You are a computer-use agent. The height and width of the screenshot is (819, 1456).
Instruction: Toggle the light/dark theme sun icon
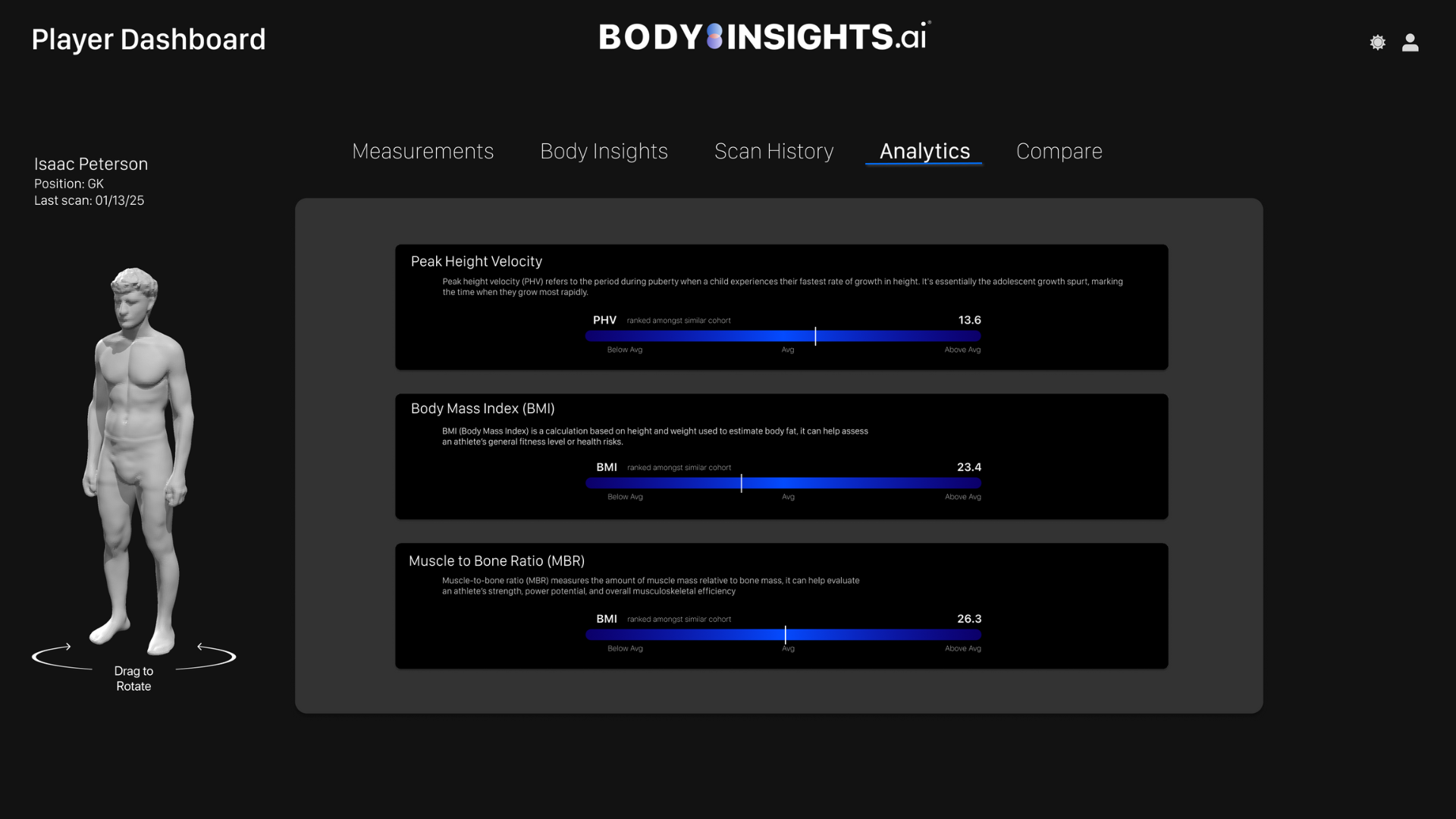pyautogui.click(x=1377, y=42)
